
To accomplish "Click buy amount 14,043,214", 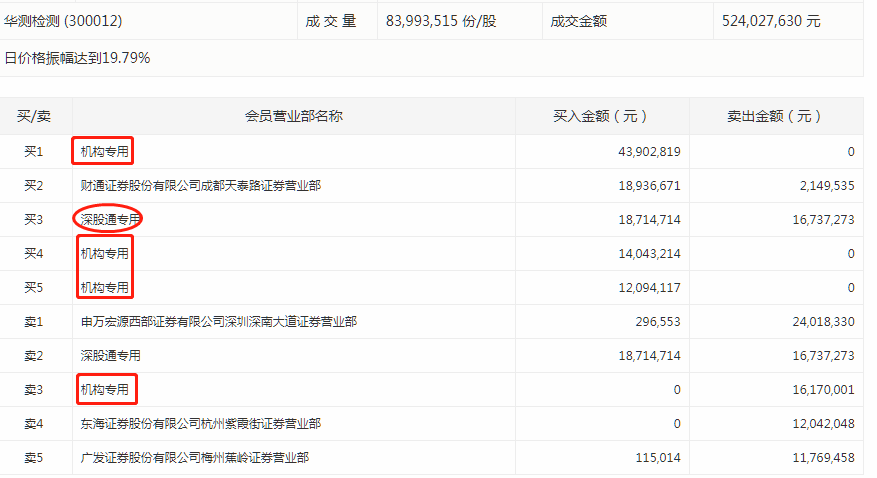I will point(649,254).
